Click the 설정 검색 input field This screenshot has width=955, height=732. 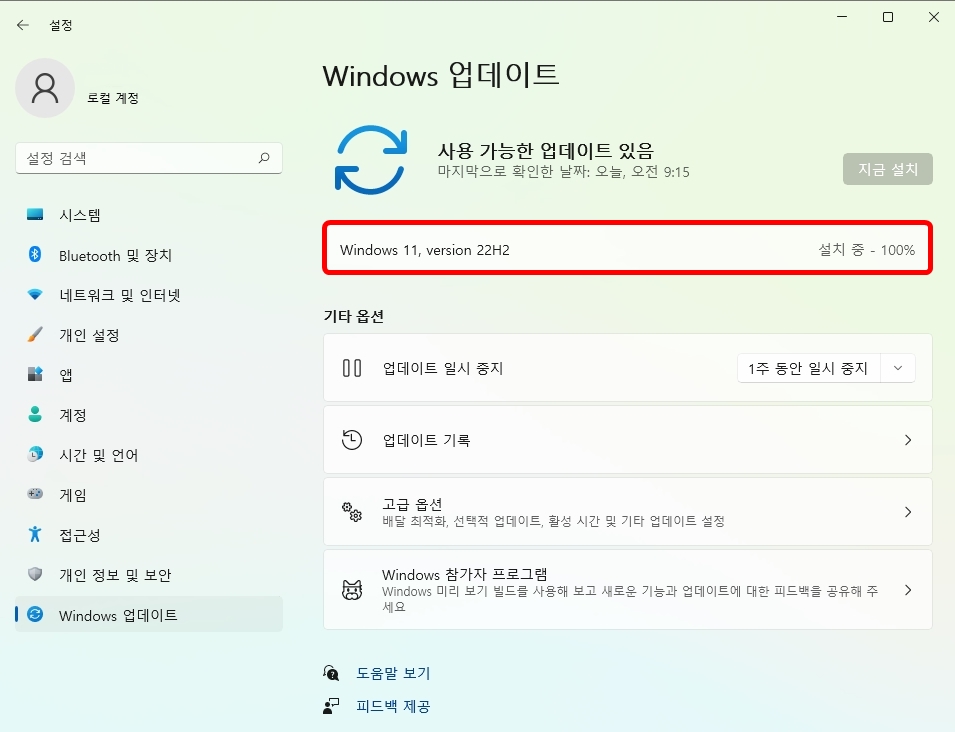[x=149, y=158]
